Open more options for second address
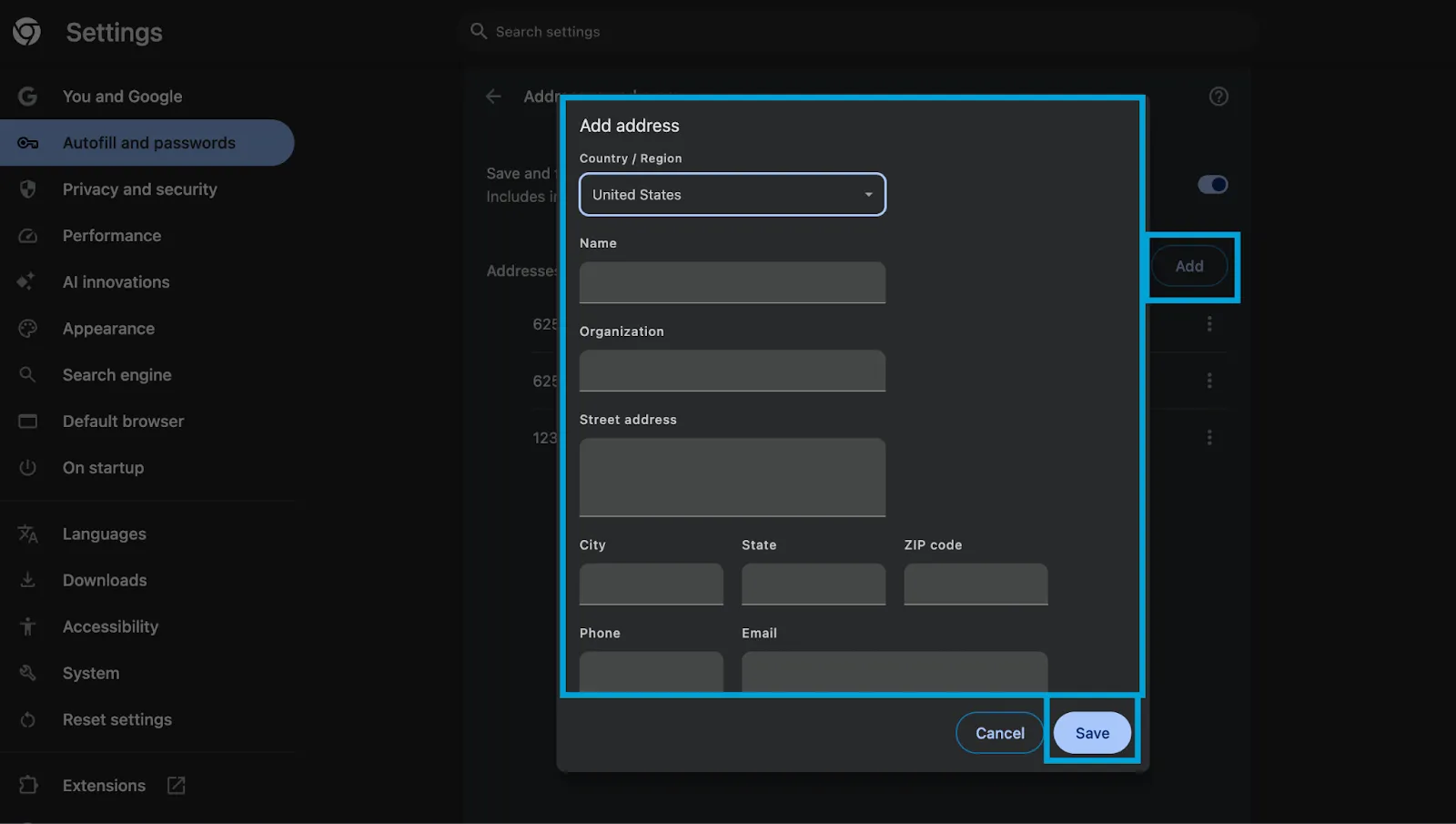This screenshot has width=1456, height=824. (x=1209, y=381)
